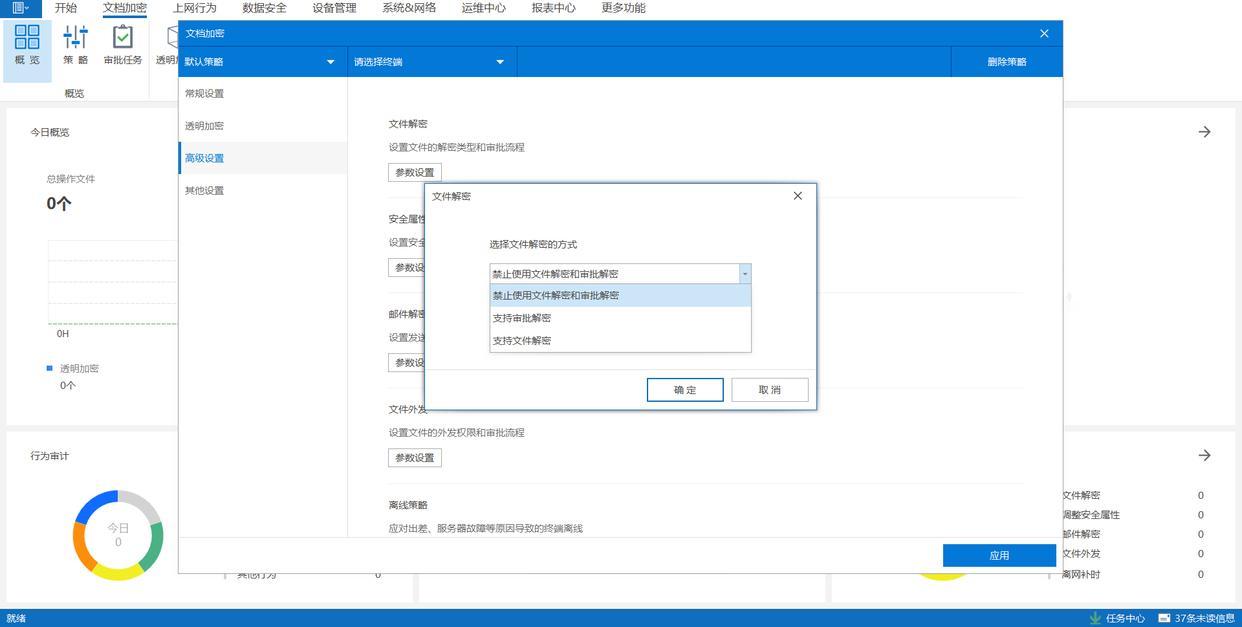Choose 支持文件解密 option
The width and height of the screenshot is (1242, 627).
tap(620, 341)
